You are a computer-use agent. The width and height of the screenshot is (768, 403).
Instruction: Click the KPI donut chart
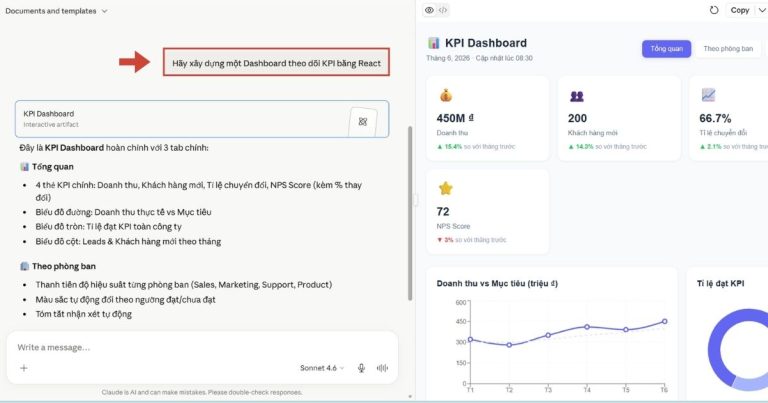738,350
